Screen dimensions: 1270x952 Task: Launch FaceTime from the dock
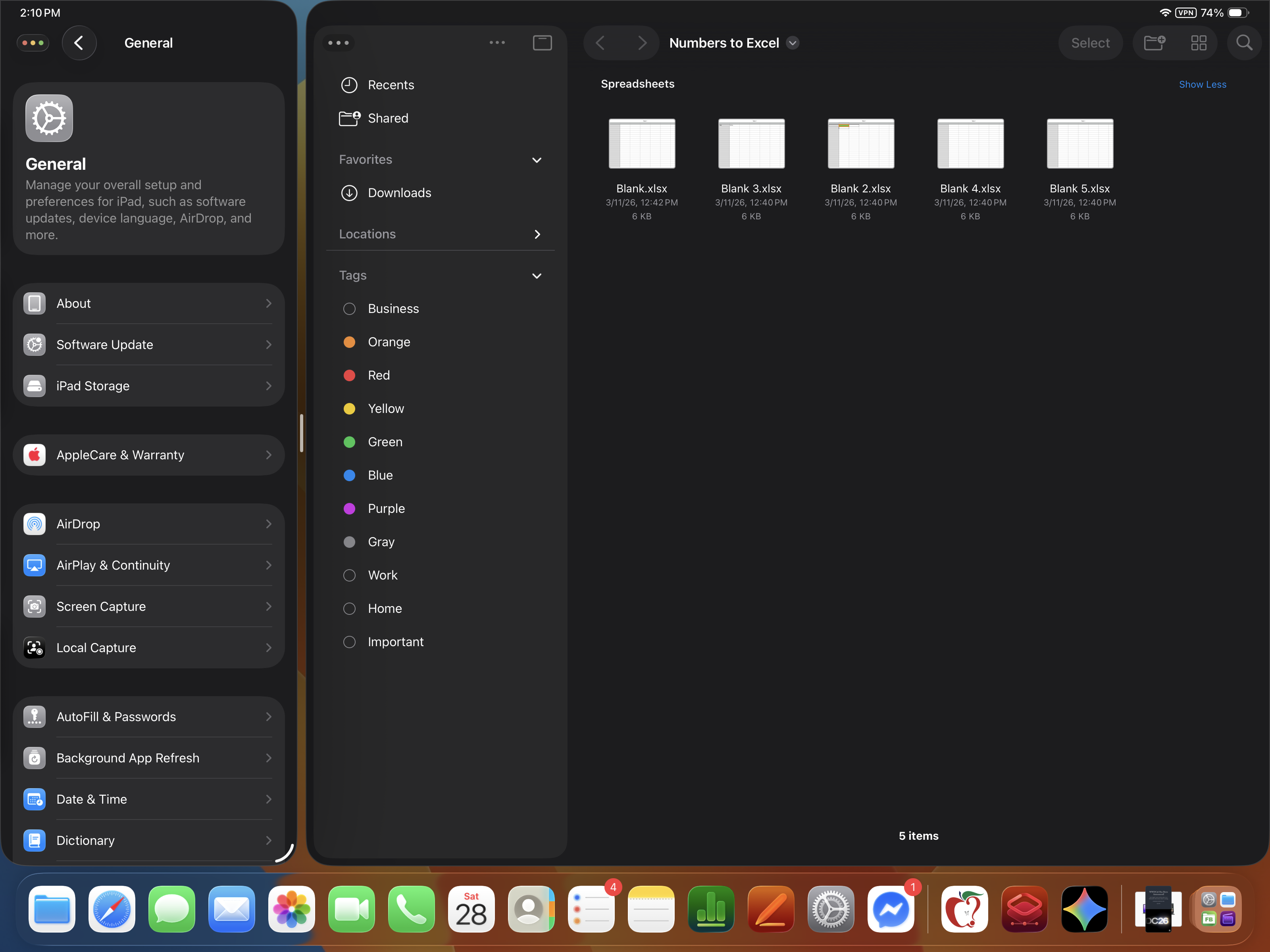coord(351,910)
